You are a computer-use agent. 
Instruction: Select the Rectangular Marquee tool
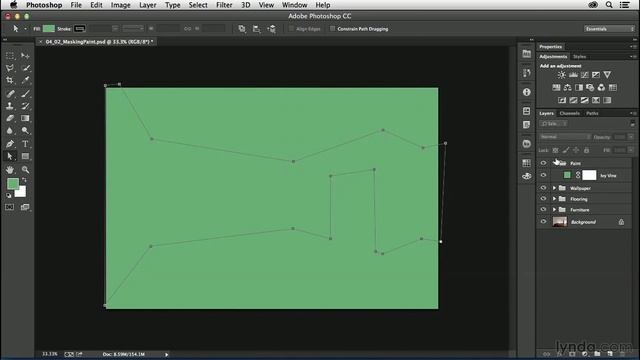(10, 56)
